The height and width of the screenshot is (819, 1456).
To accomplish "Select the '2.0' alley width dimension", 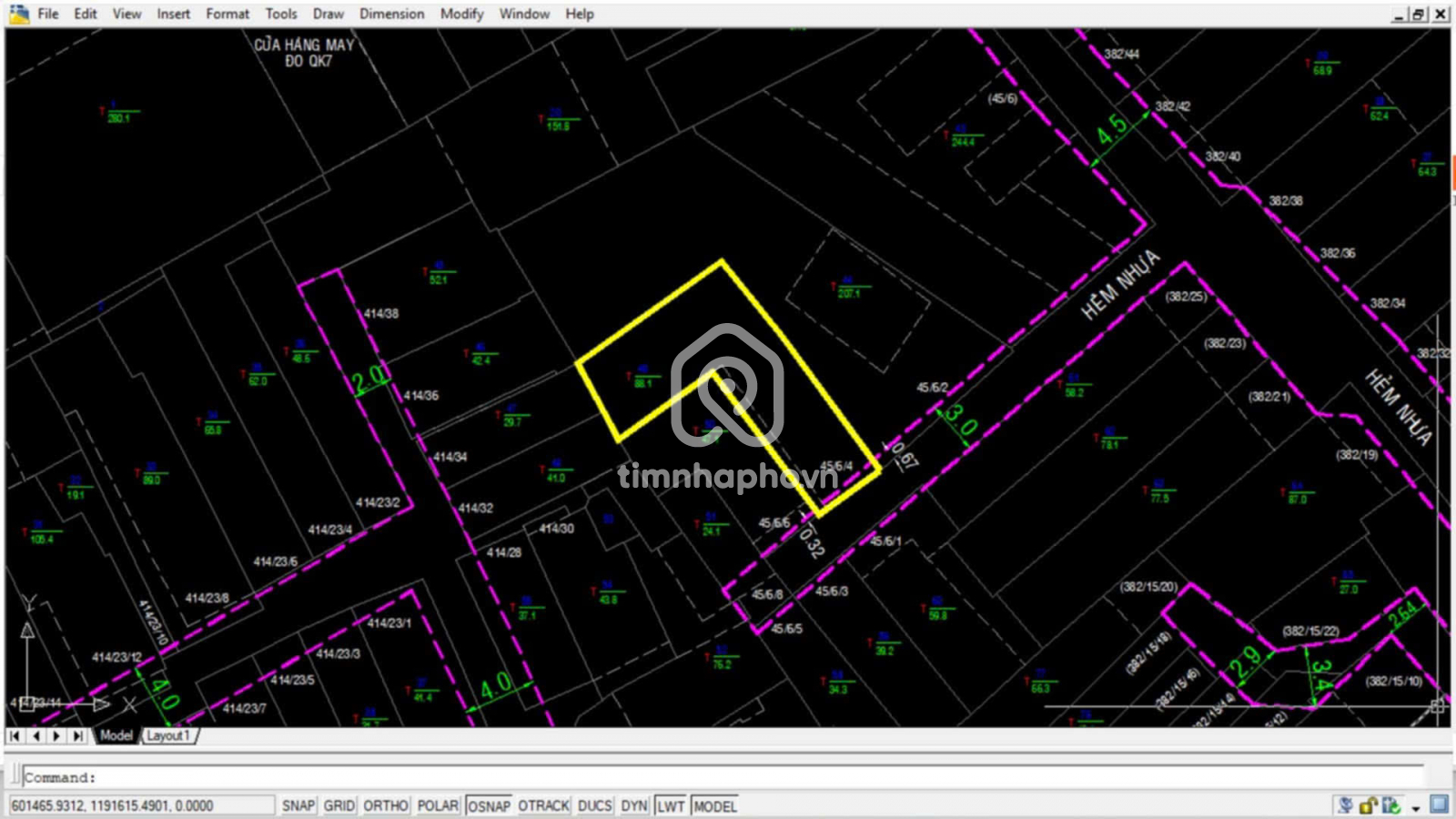I will 370,379.
